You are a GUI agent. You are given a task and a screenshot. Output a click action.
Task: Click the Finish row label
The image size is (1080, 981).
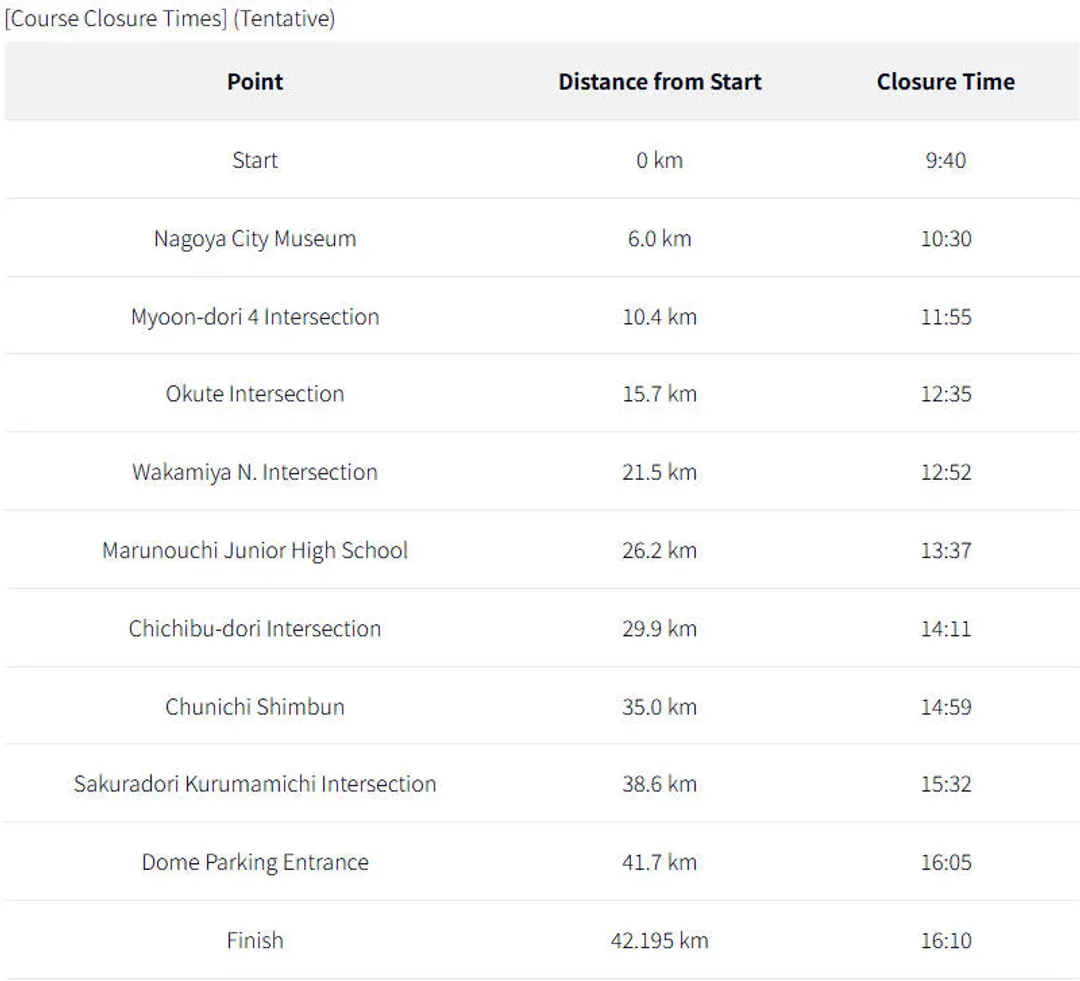tap(255, 940)
